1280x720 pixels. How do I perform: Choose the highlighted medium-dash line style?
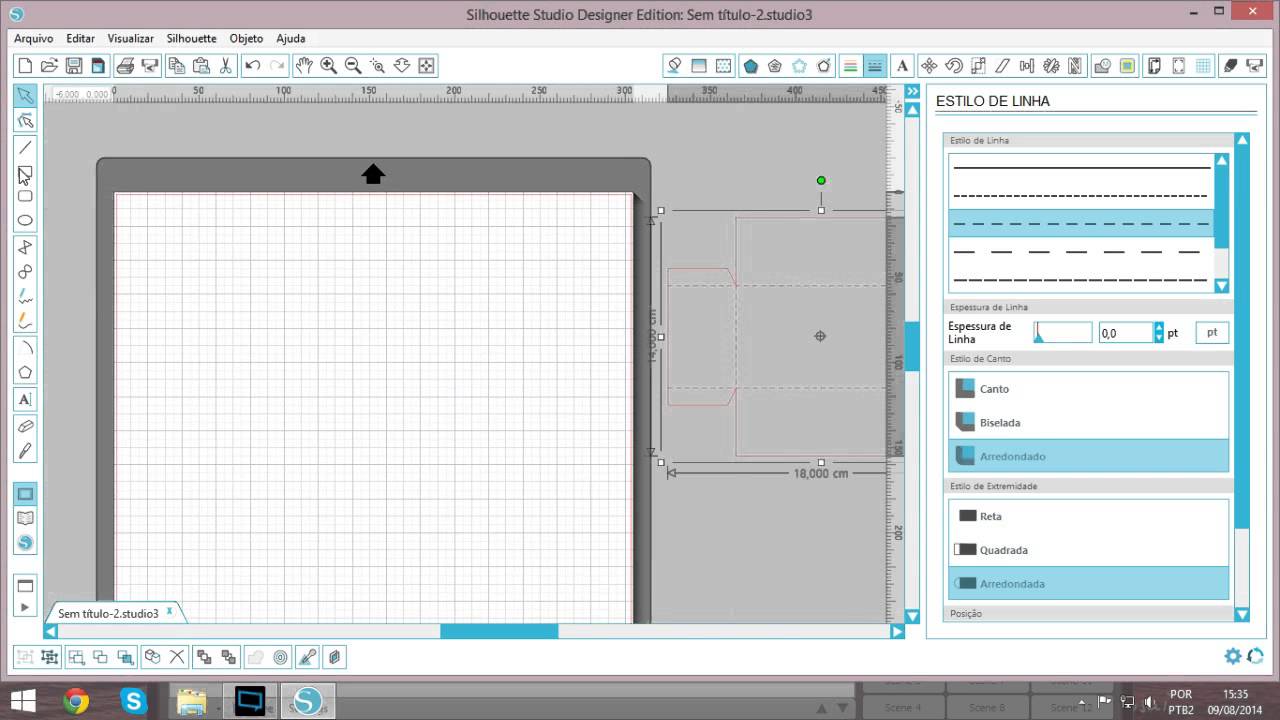(1081, 223)
